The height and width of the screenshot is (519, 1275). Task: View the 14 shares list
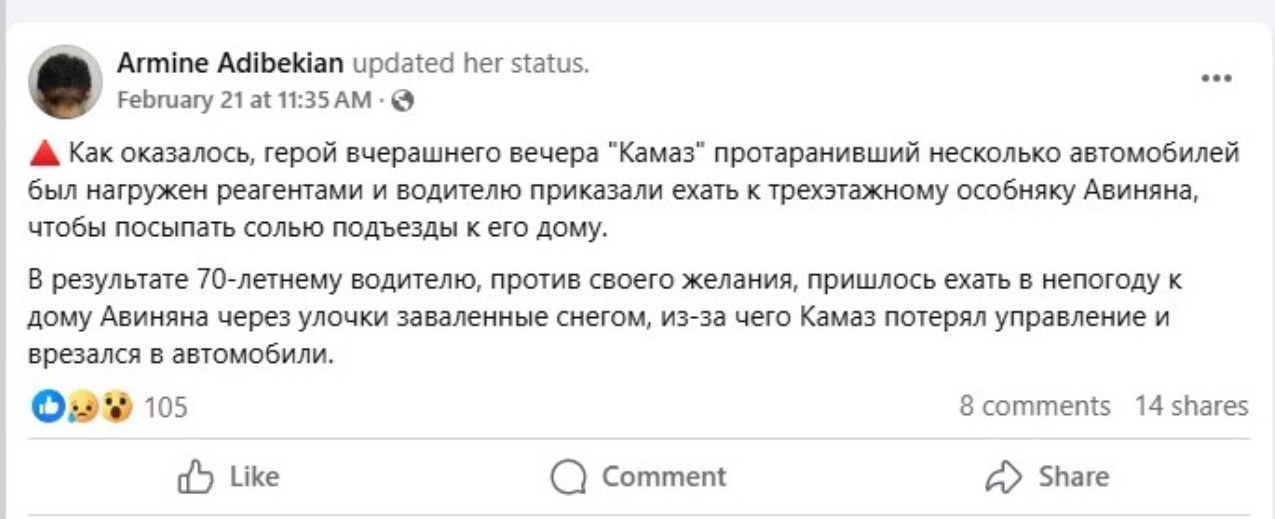pos(1191,406)
